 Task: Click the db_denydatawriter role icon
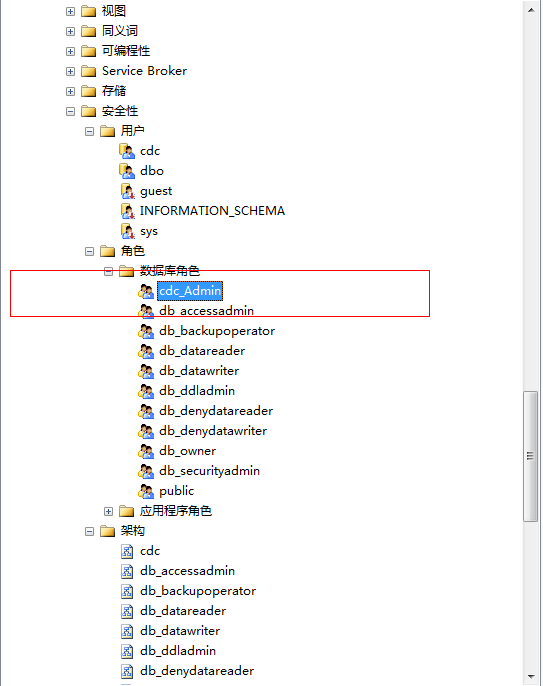[x=146, y=431]
